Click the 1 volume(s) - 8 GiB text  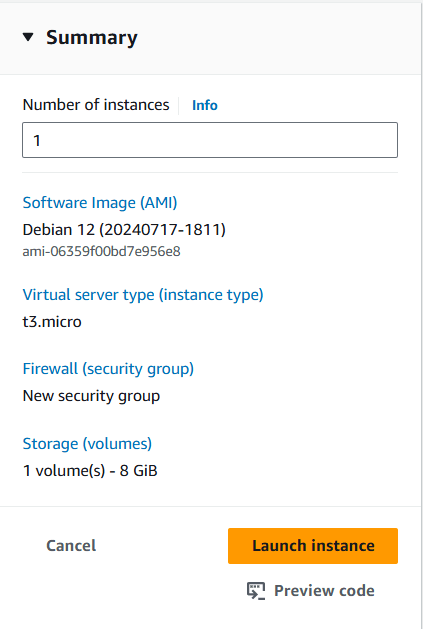pos(90,471)
